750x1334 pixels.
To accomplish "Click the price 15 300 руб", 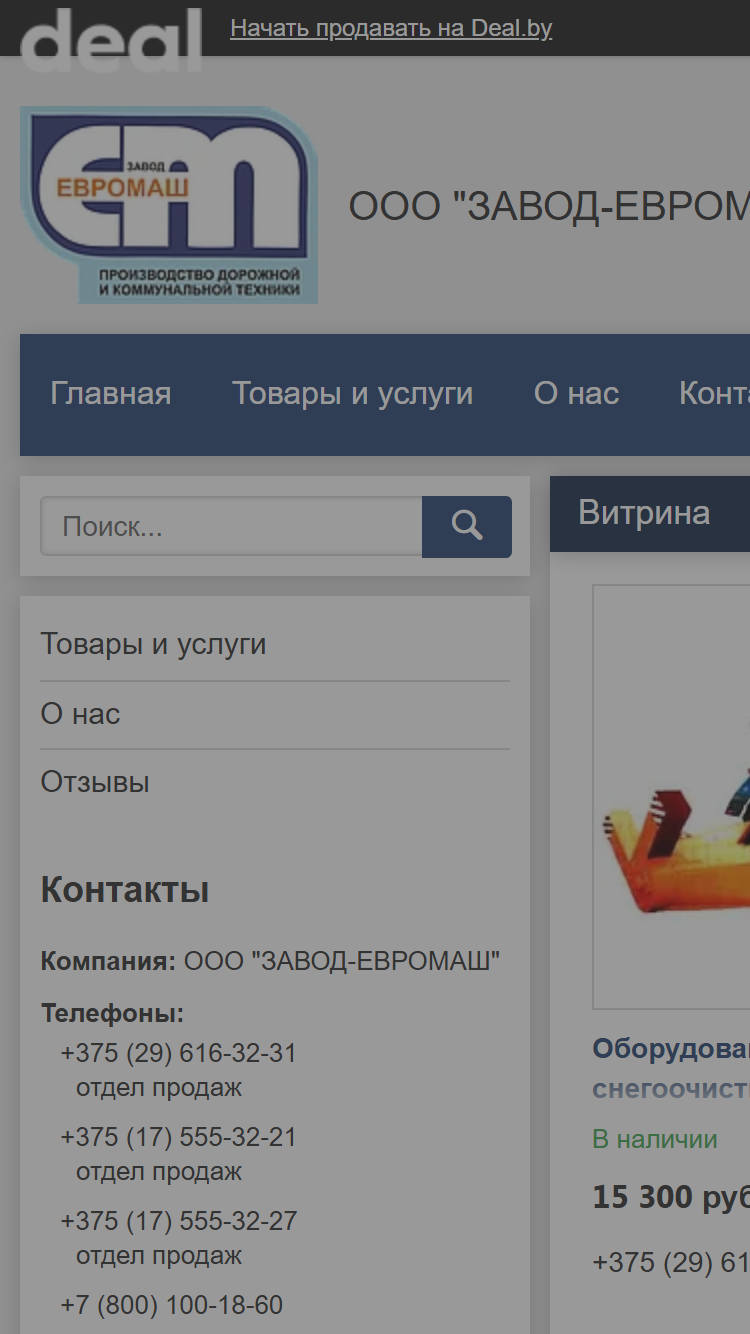I will [671, 1197].
